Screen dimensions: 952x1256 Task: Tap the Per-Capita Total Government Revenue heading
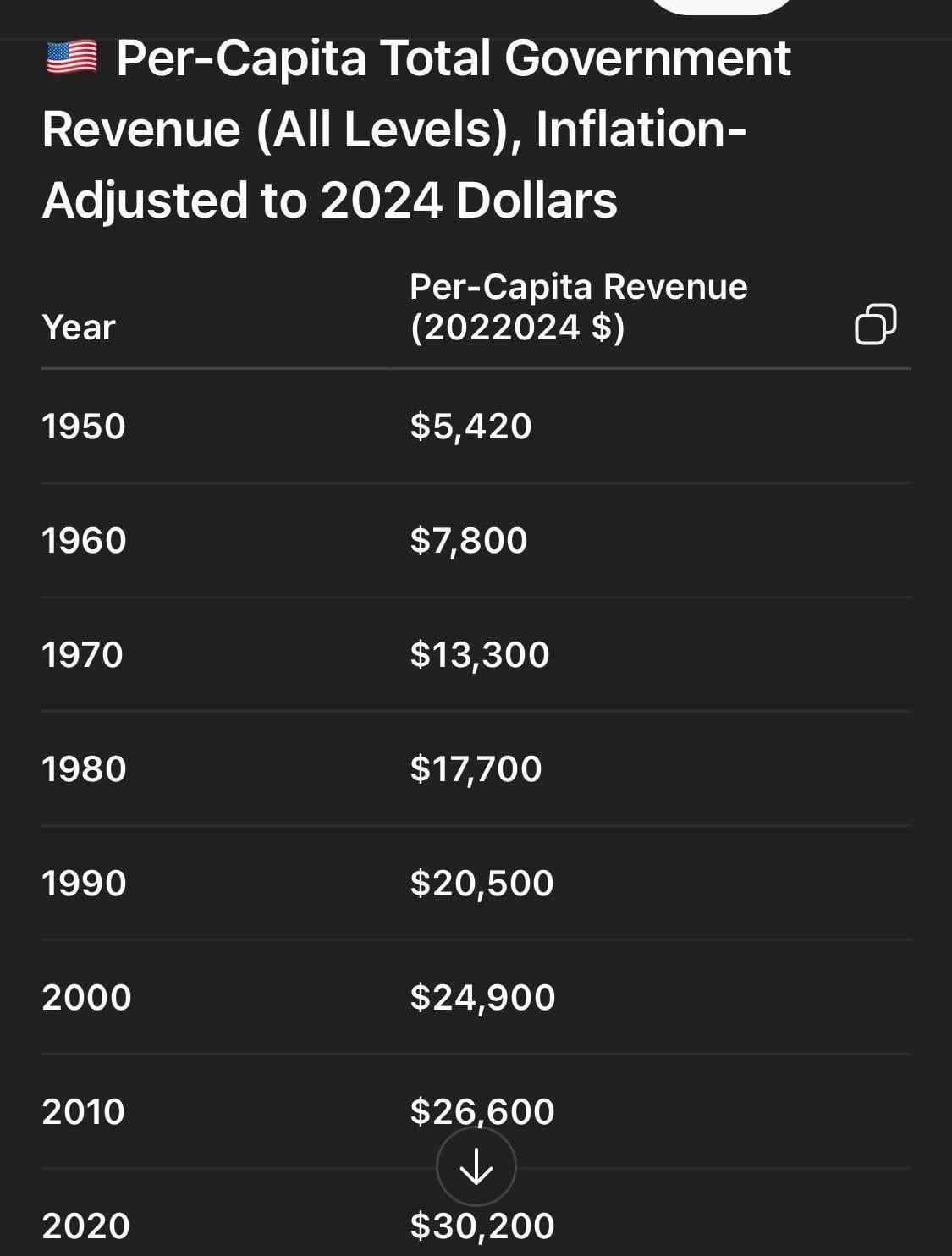416,129
